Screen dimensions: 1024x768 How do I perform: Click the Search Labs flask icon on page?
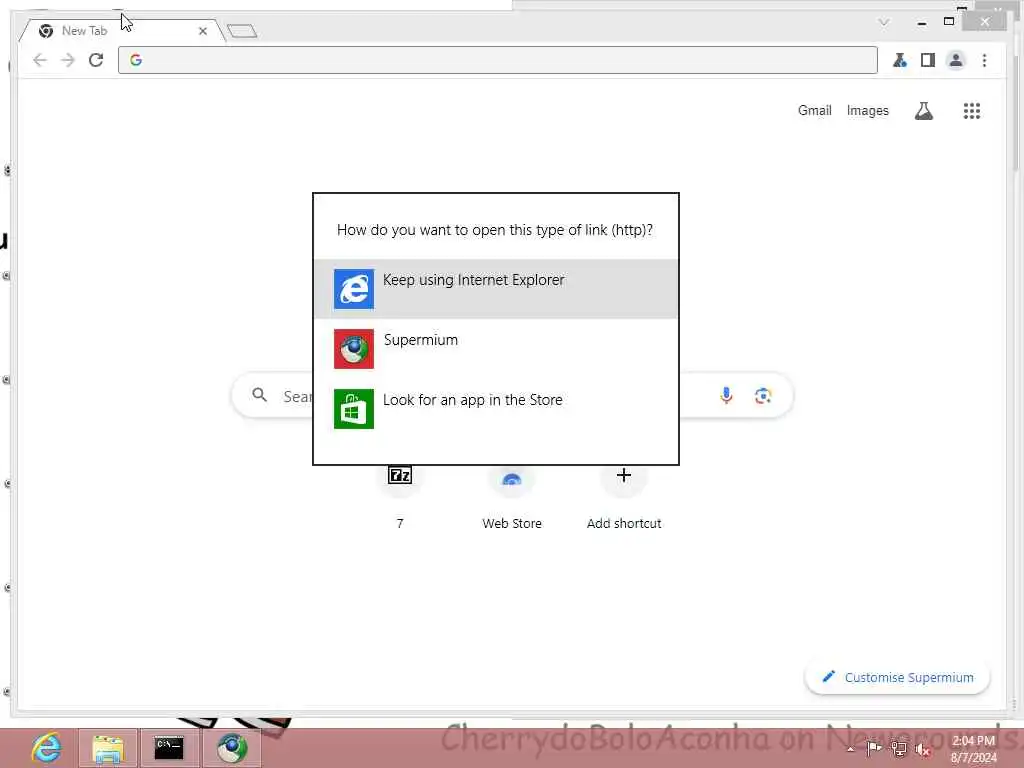(x=923, y=111)
